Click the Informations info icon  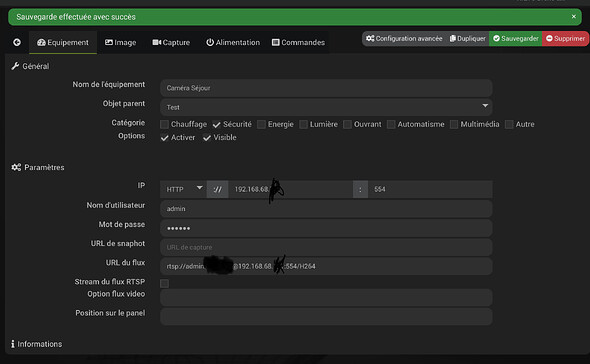click(13, 344)
